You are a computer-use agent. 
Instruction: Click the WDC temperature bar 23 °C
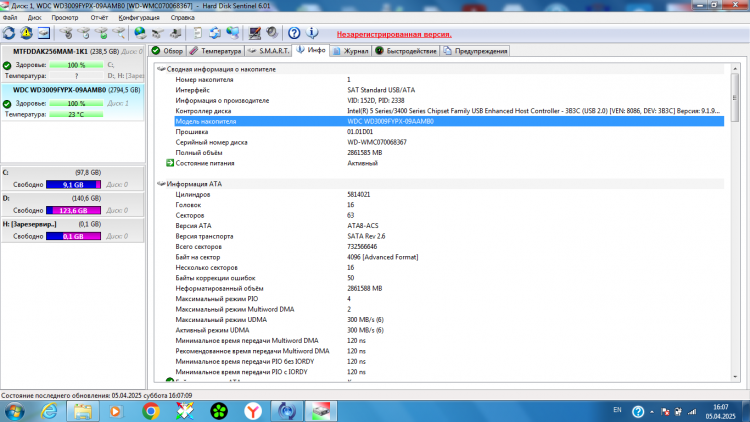pos(76,114)
